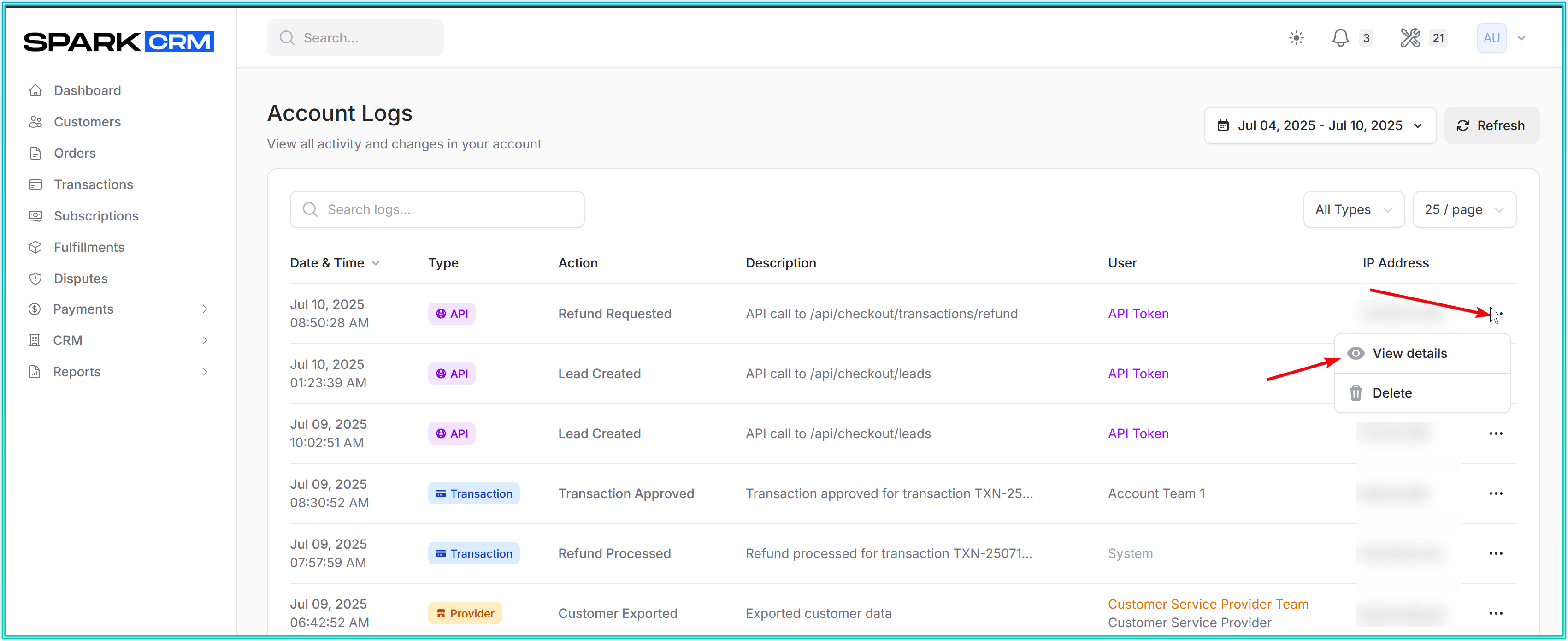Screen dimensions: 1568x641
Task: Open the date range picker
Action: coord(1319,125)
